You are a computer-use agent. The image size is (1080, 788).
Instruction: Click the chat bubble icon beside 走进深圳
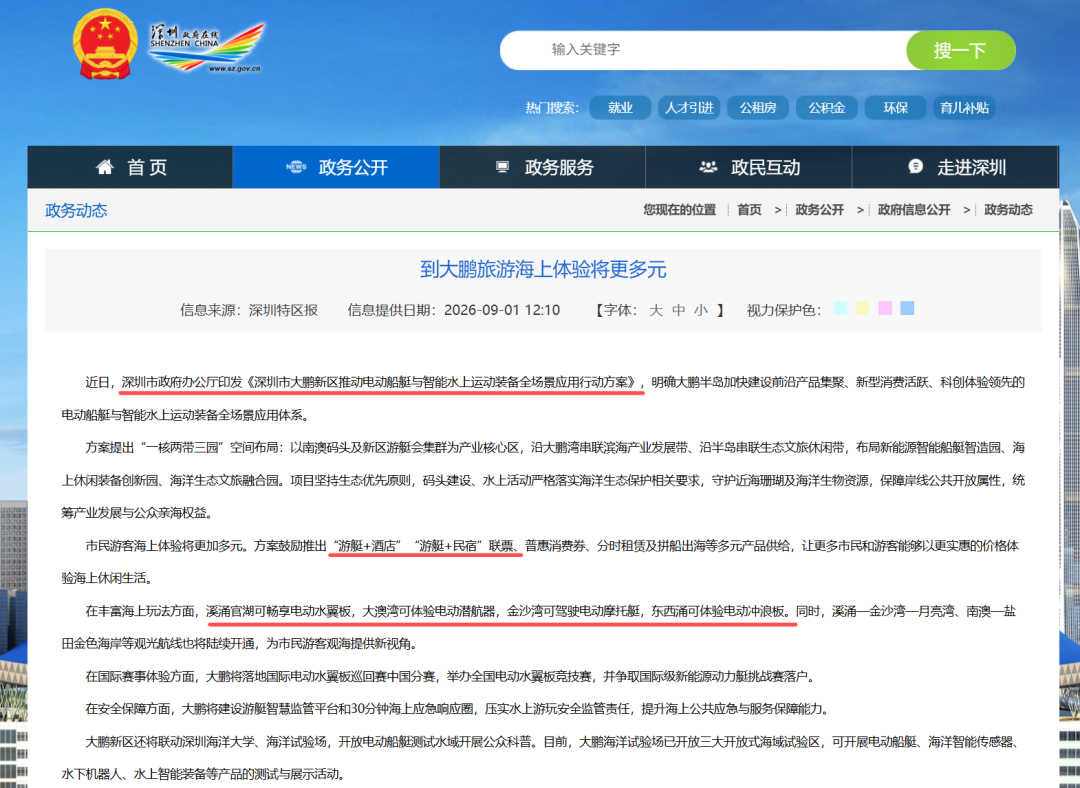pos(915,166)
